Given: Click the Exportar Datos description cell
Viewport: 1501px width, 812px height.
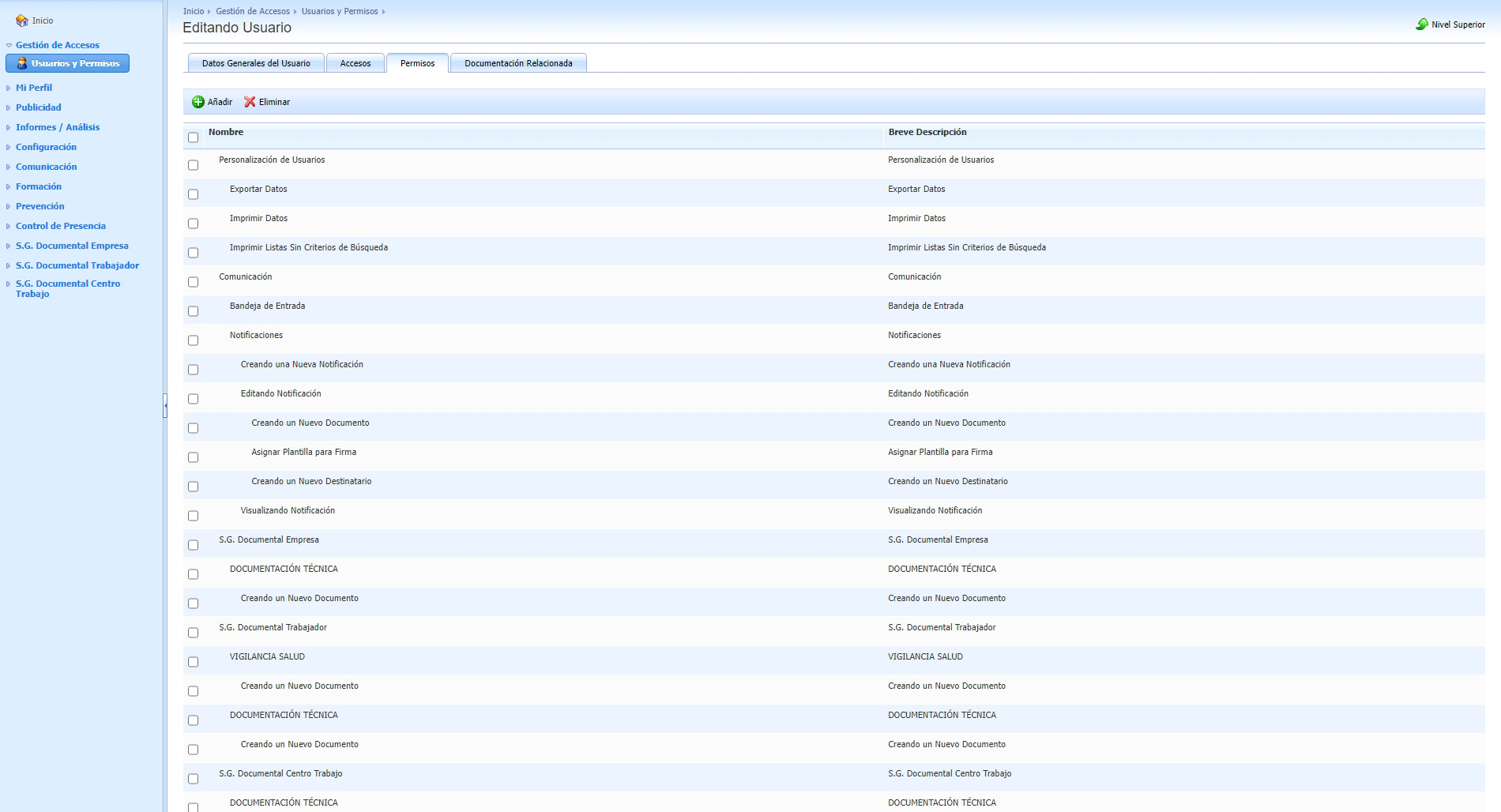Looking at the screenshot, I should click(x=916, y=189).
